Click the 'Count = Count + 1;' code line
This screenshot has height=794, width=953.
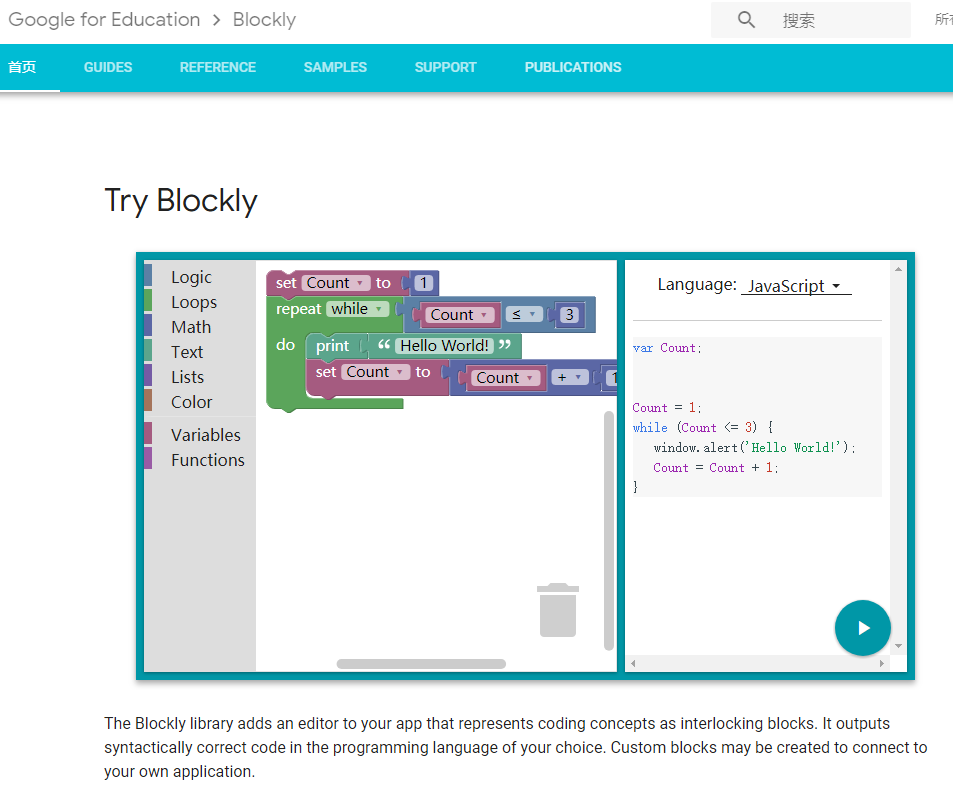(715, 468)
